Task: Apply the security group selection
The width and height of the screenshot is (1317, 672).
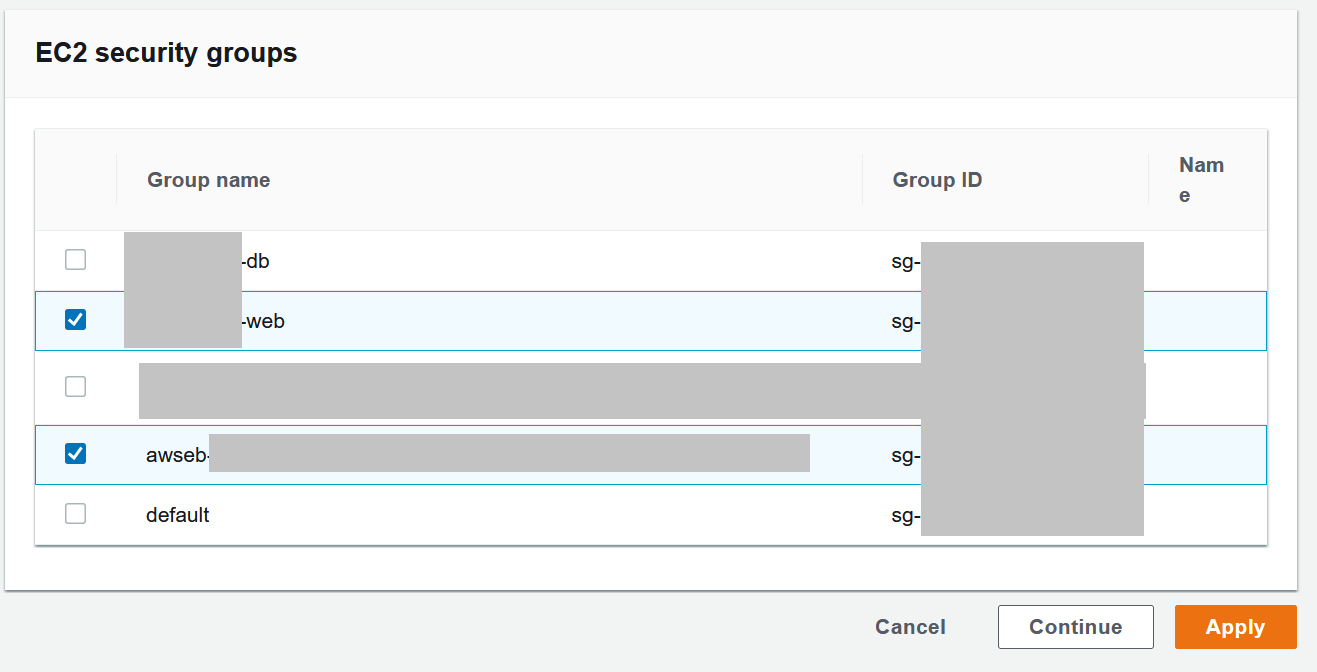Action: pyautogui.click(x=1235, y=627)
